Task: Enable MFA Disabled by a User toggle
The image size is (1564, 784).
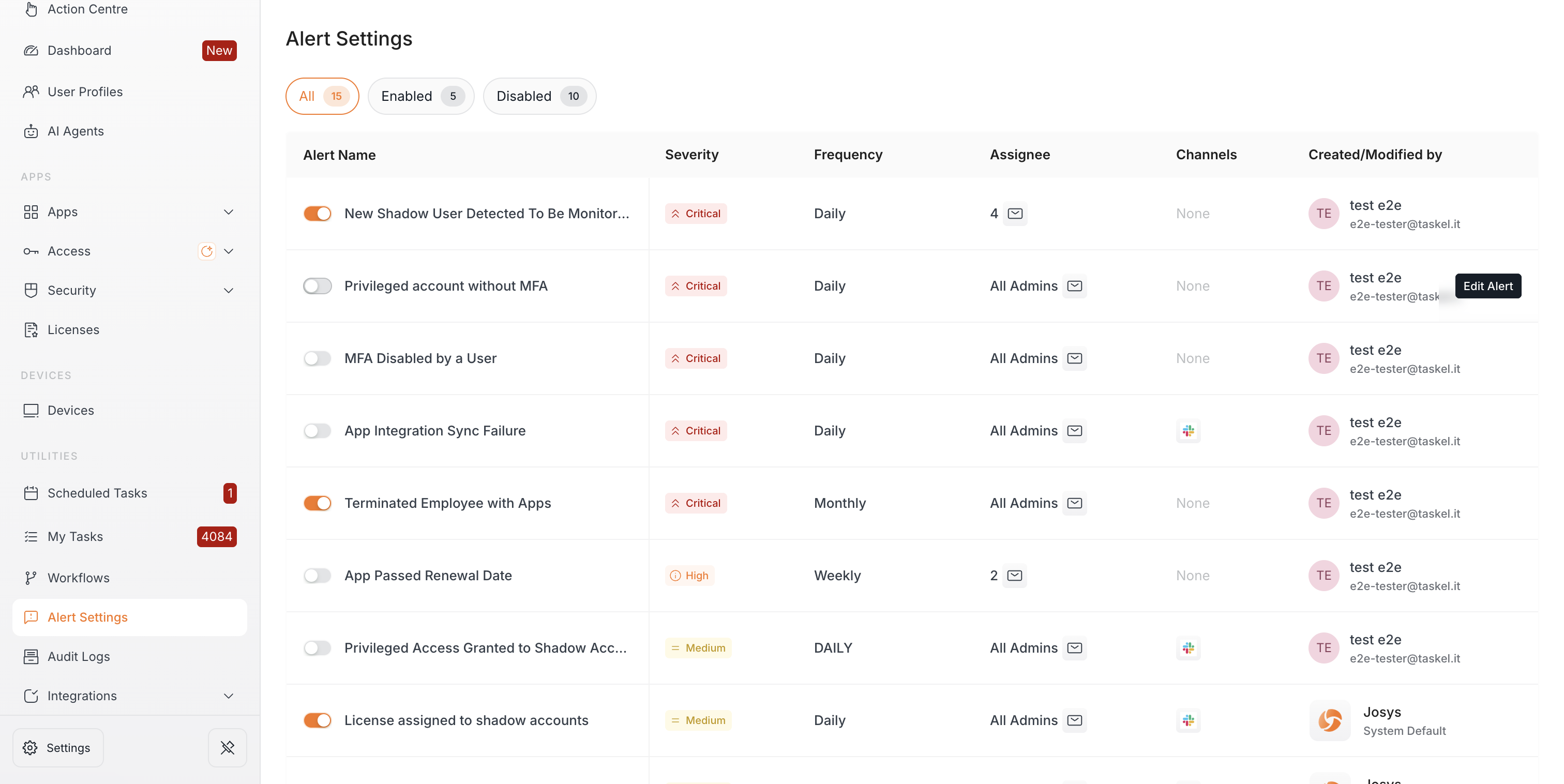Action: (318, 358)
